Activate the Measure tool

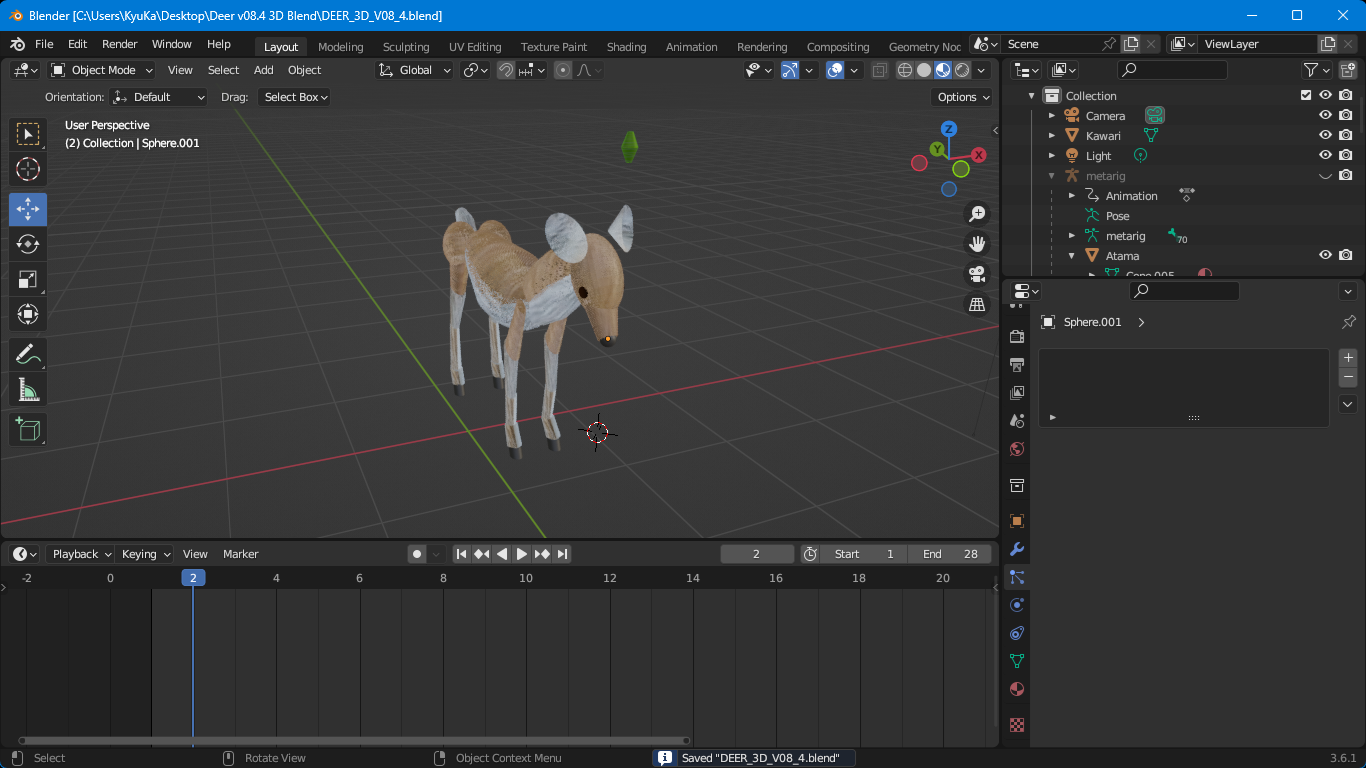tap(28, 389)
